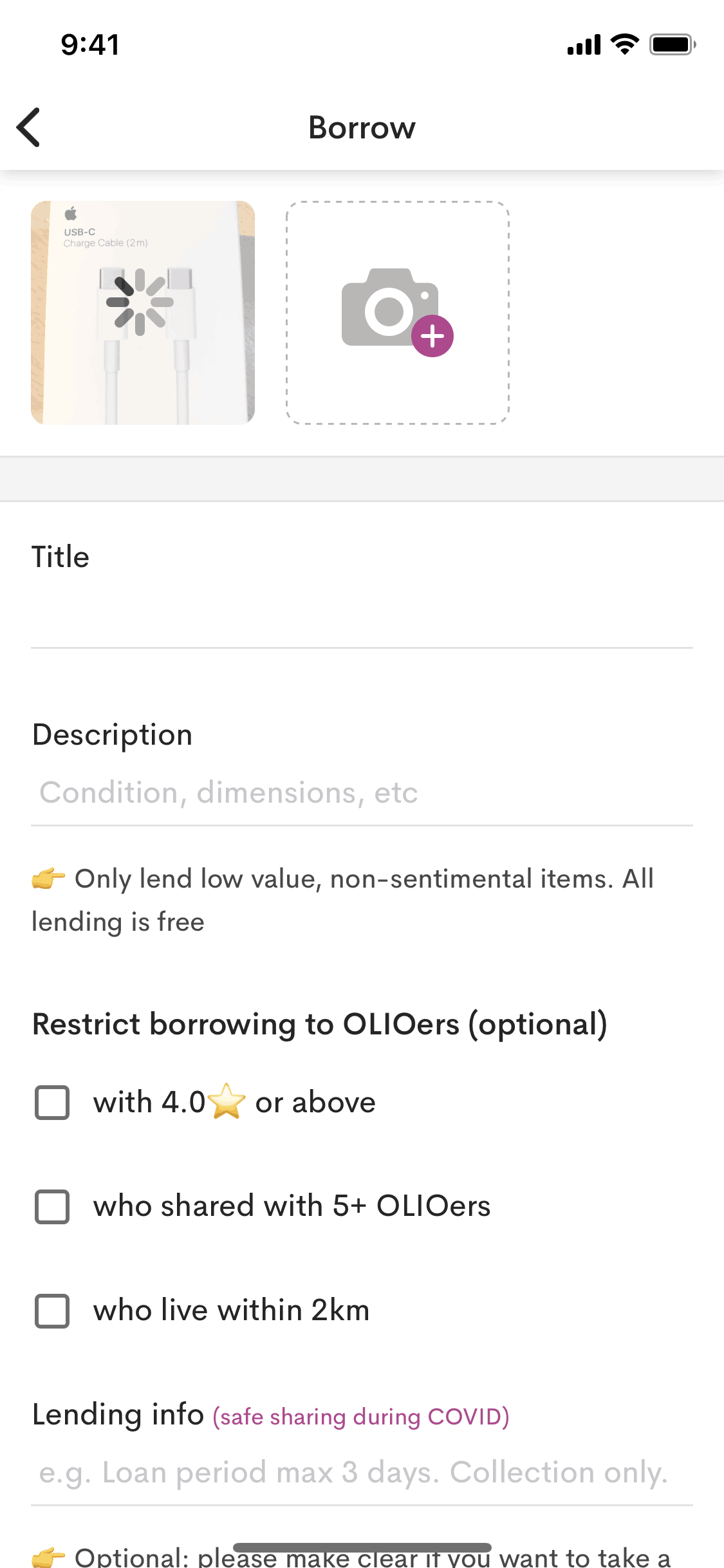Tap the star emoji beside 4.0 rating
Screen dimensions: 724x1568
[x=227, y=1102]
